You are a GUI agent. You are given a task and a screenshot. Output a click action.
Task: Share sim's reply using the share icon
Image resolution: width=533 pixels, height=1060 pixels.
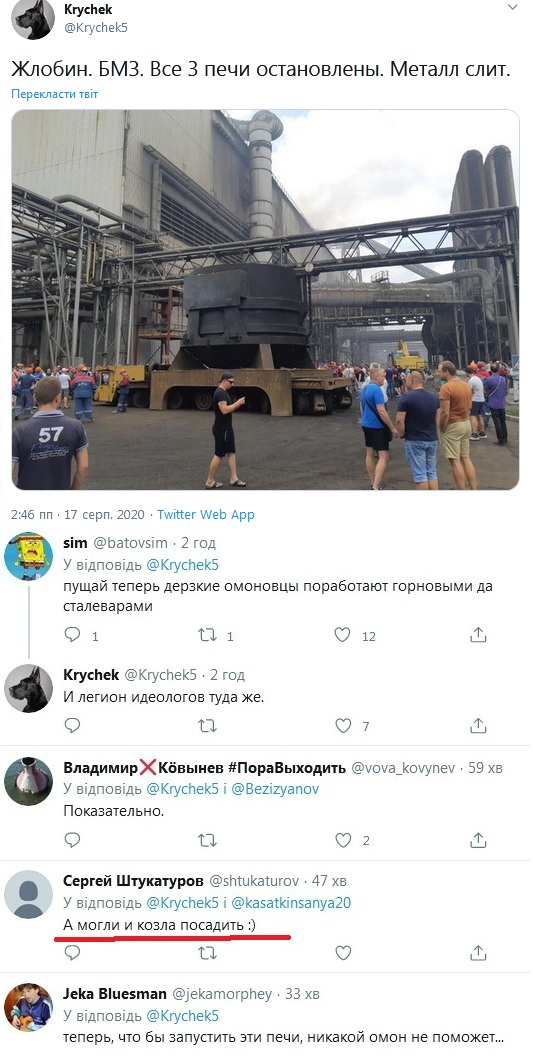(478, 634)
